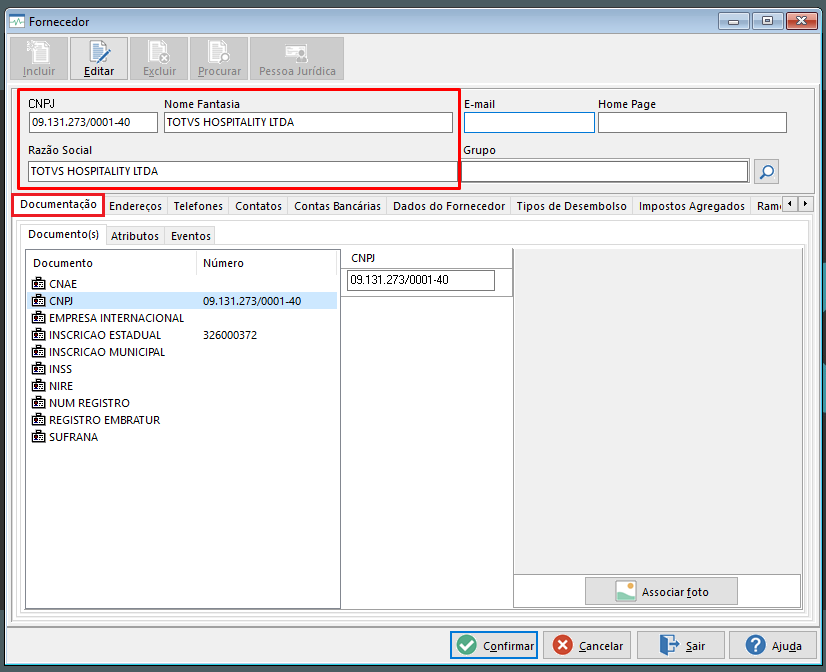The height and width of the screenshot is (672, 826).
Task: Switch to the Endereços tab
Action: point(135,206)
